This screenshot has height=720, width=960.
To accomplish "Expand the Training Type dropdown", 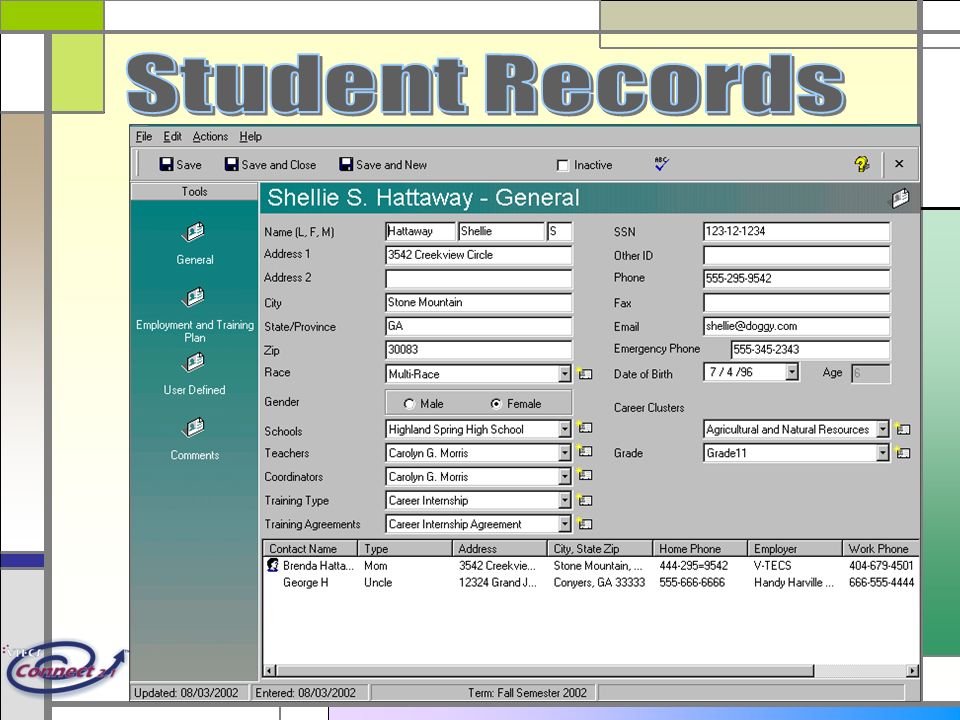I will (564, 500).
